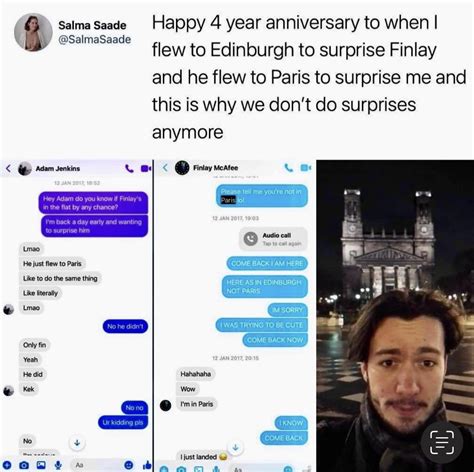Image resolution: width=474 pixels, height=472 pixels.
Task: Tap the text scan icon on photo
Action: pos(442,442)
